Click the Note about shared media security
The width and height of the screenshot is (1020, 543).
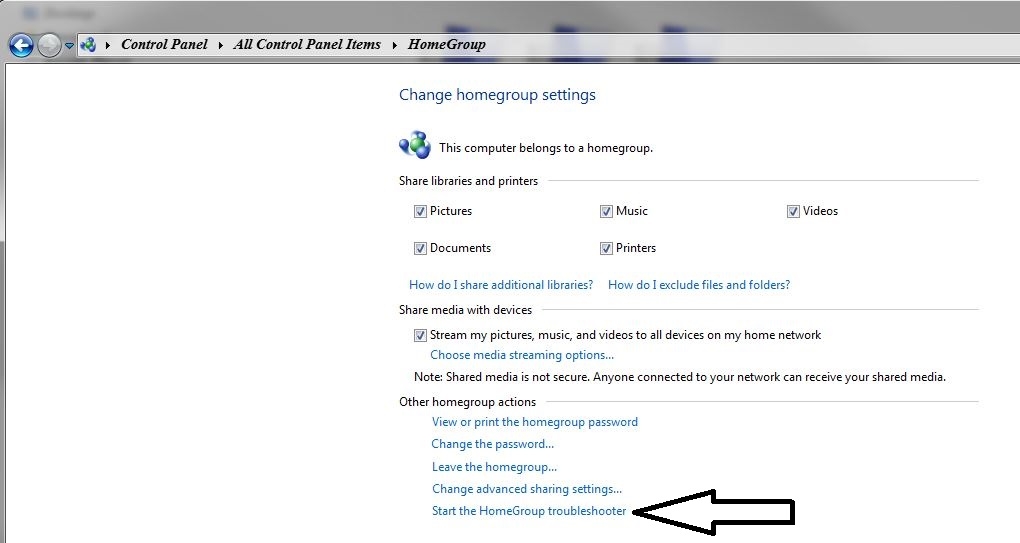click(x=680, y=377)
